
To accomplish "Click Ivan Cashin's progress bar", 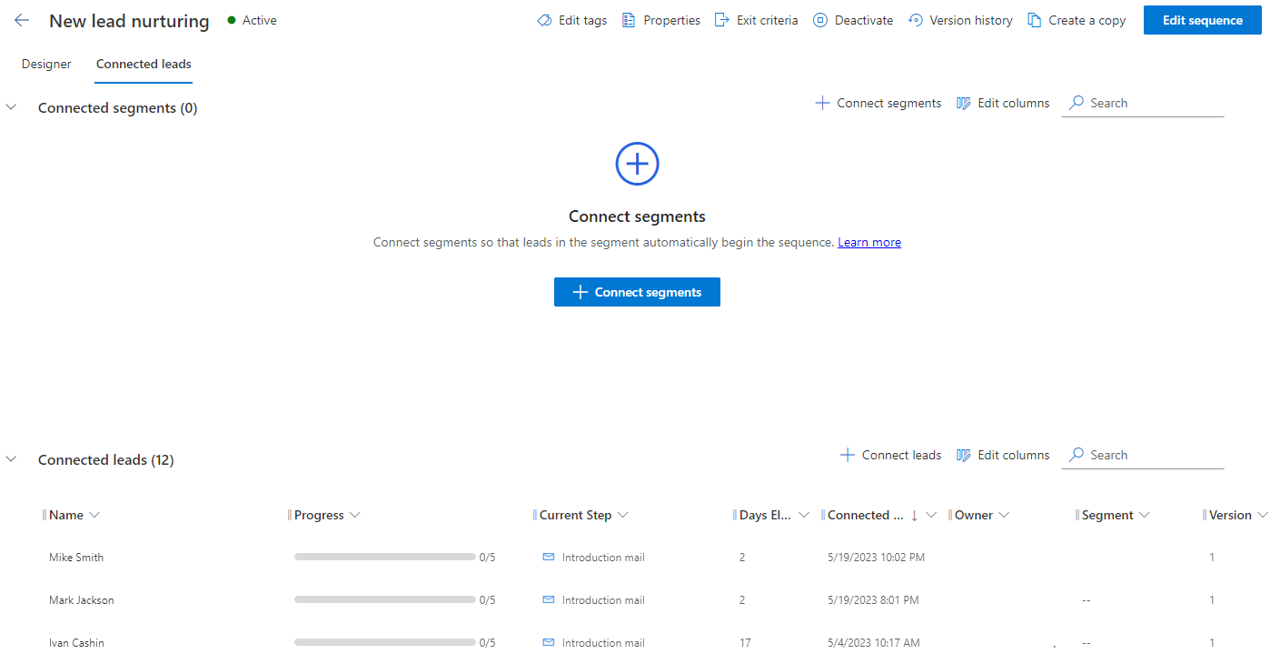I will click(384, 643).
